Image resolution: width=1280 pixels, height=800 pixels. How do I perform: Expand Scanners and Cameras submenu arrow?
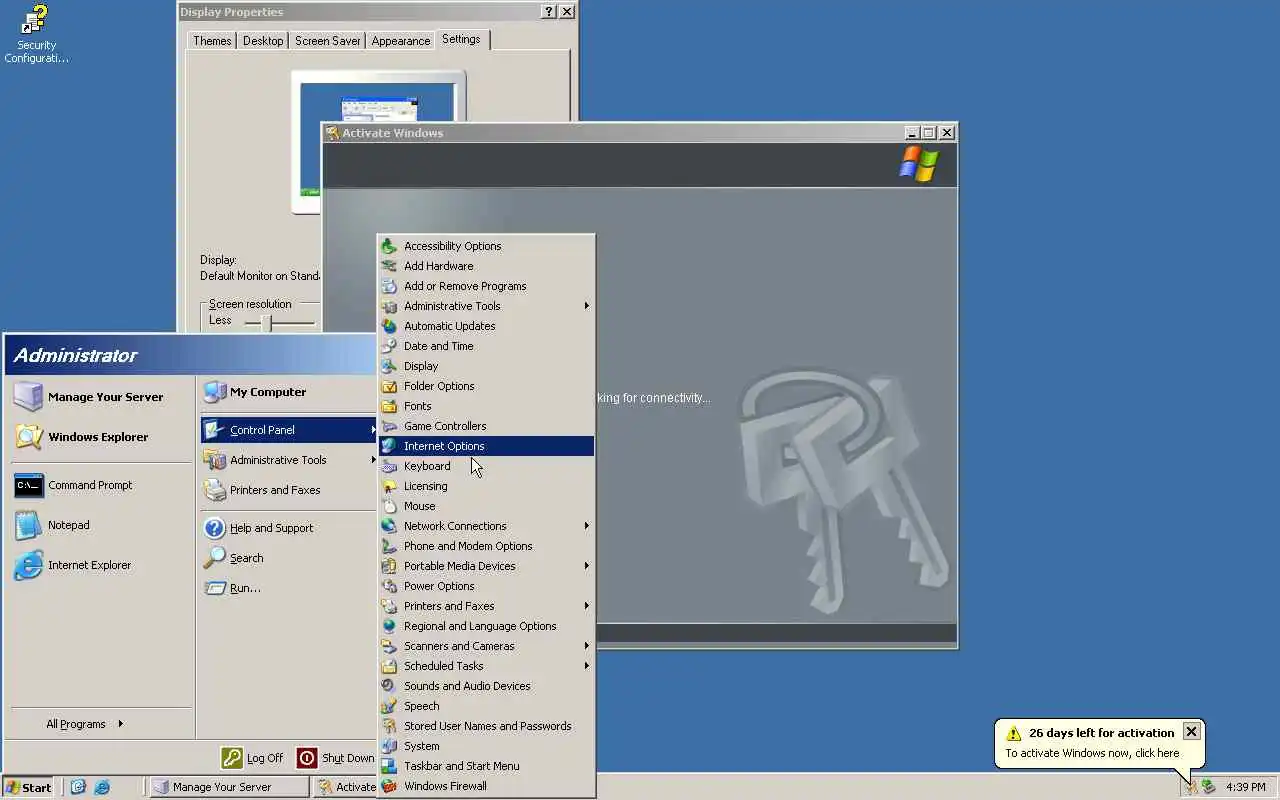[x=587, y=646]
